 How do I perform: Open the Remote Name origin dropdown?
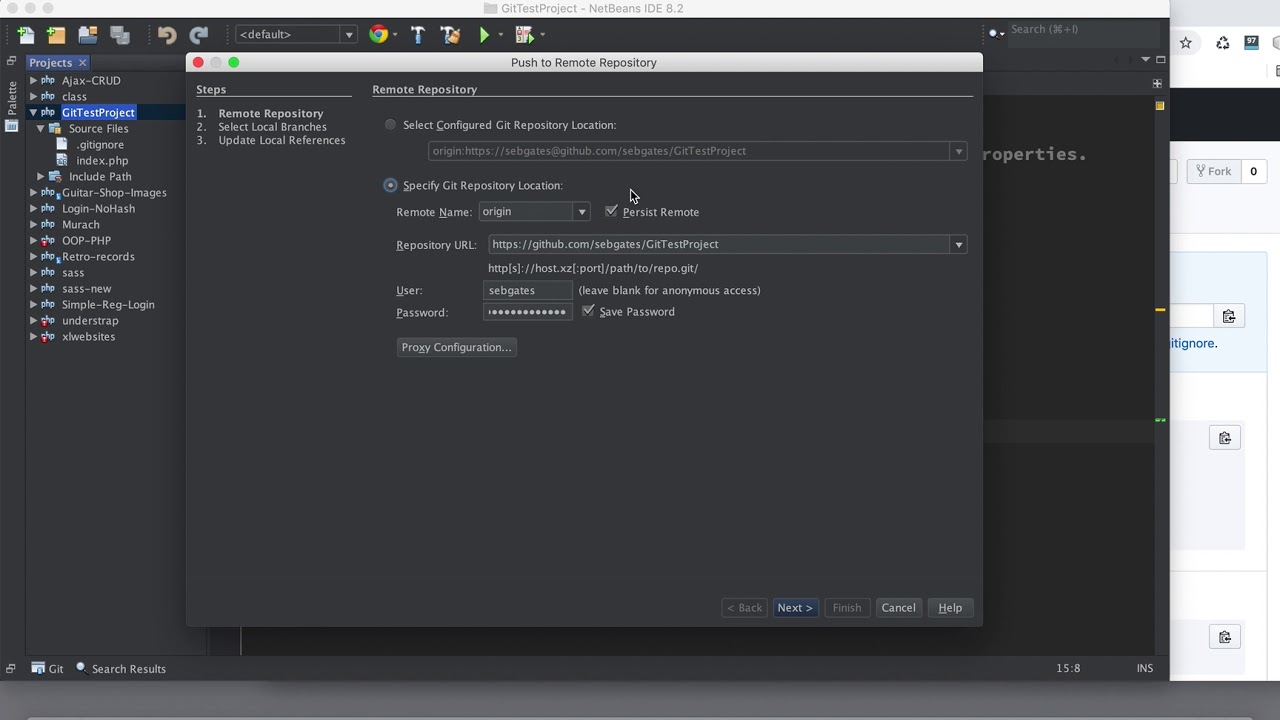click(581, 212)
